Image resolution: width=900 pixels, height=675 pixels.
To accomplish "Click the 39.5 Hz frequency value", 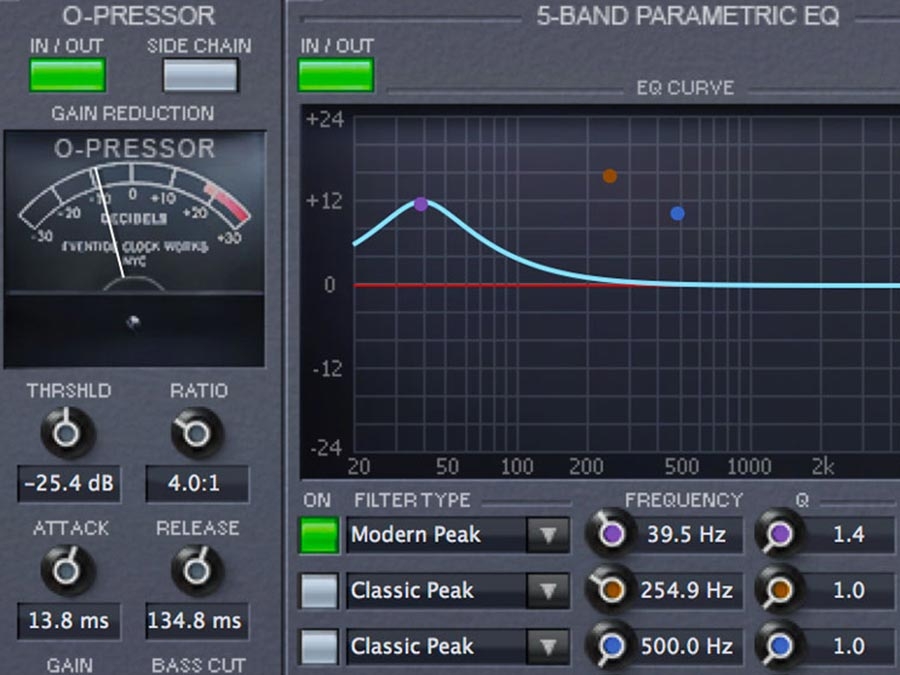I will pos(686,535).
